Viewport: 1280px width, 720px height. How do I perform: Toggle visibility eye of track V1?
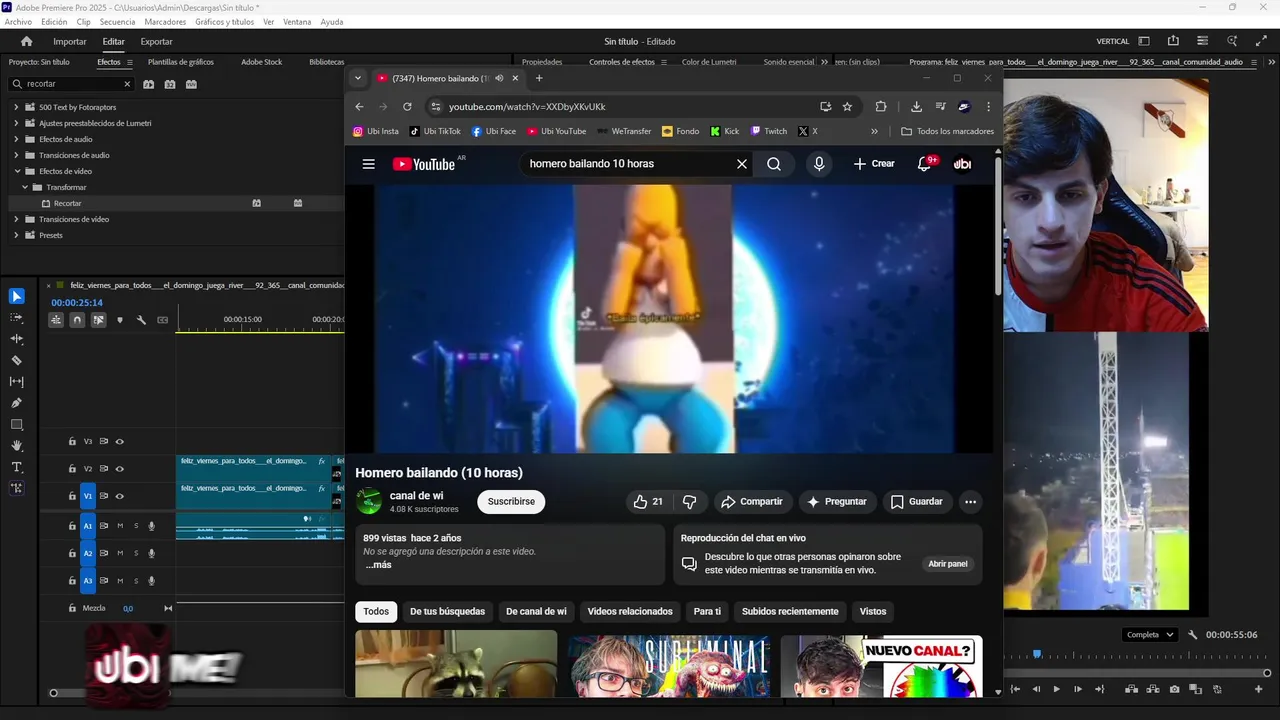pos(119,496)
